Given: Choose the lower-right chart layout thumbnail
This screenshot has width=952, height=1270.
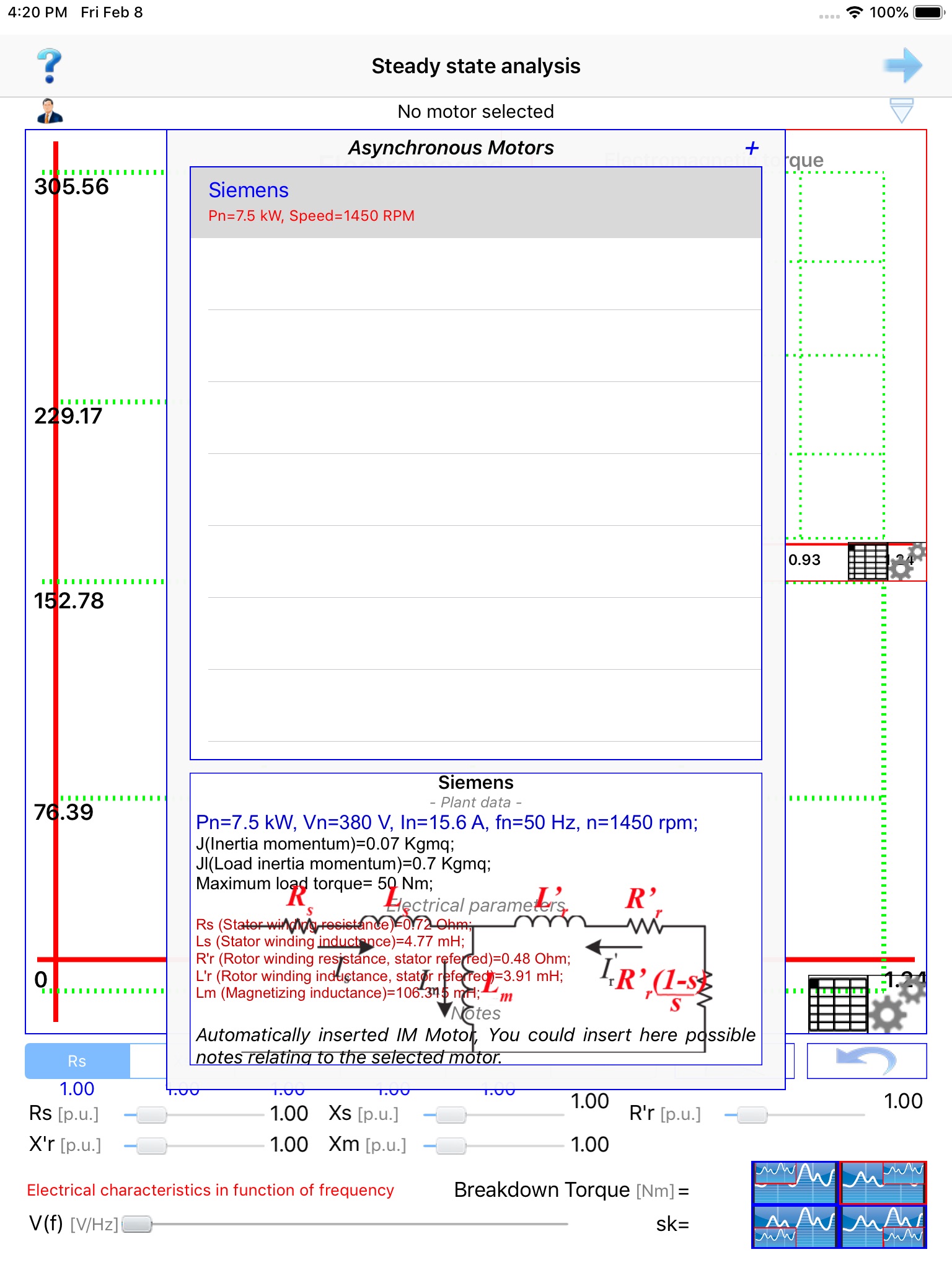Looking at the screenshot, I should coord(883,1226).
